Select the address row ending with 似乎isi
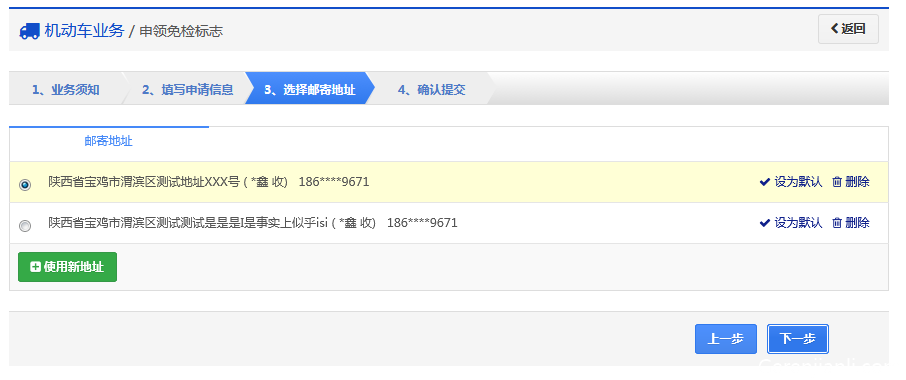The height and width of the screenshot is (380, 906). (x=448, y=223)
